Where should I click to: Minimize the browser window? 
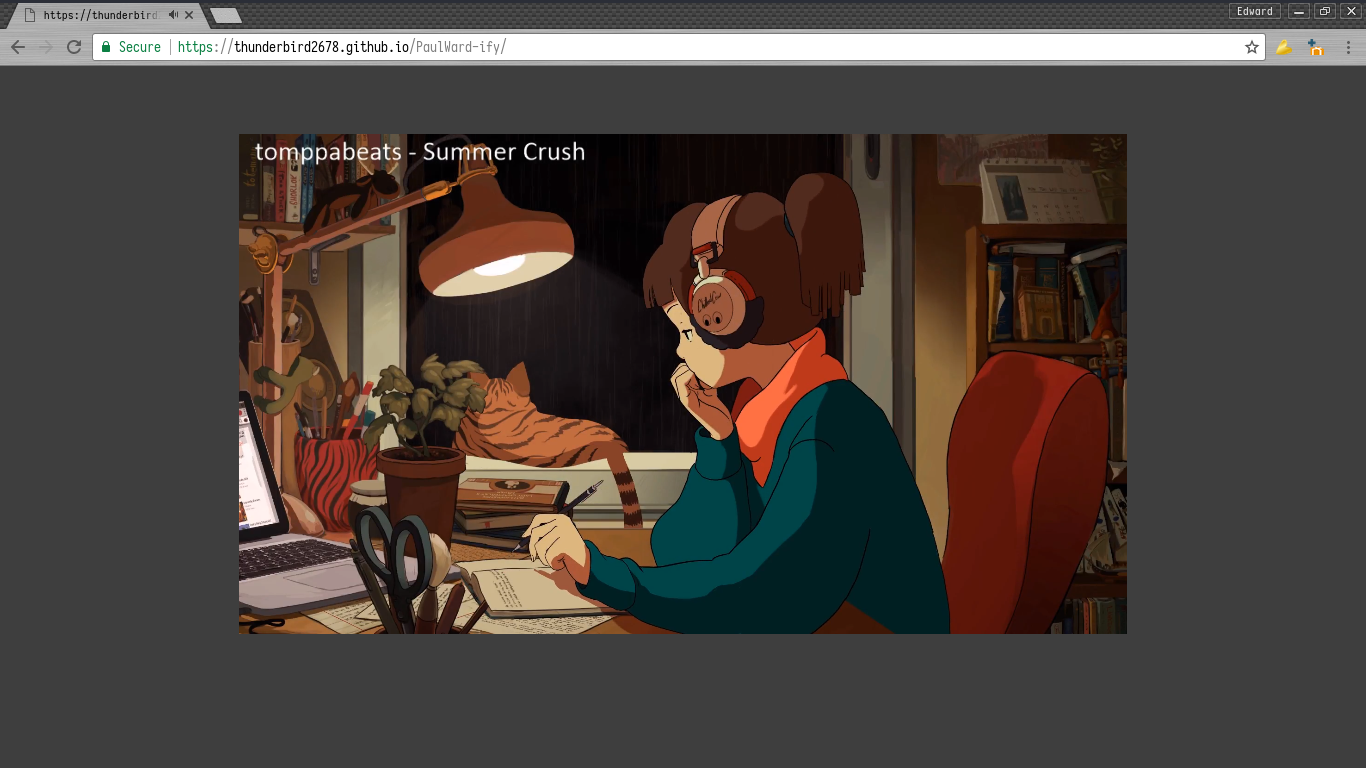point(1299,11)
